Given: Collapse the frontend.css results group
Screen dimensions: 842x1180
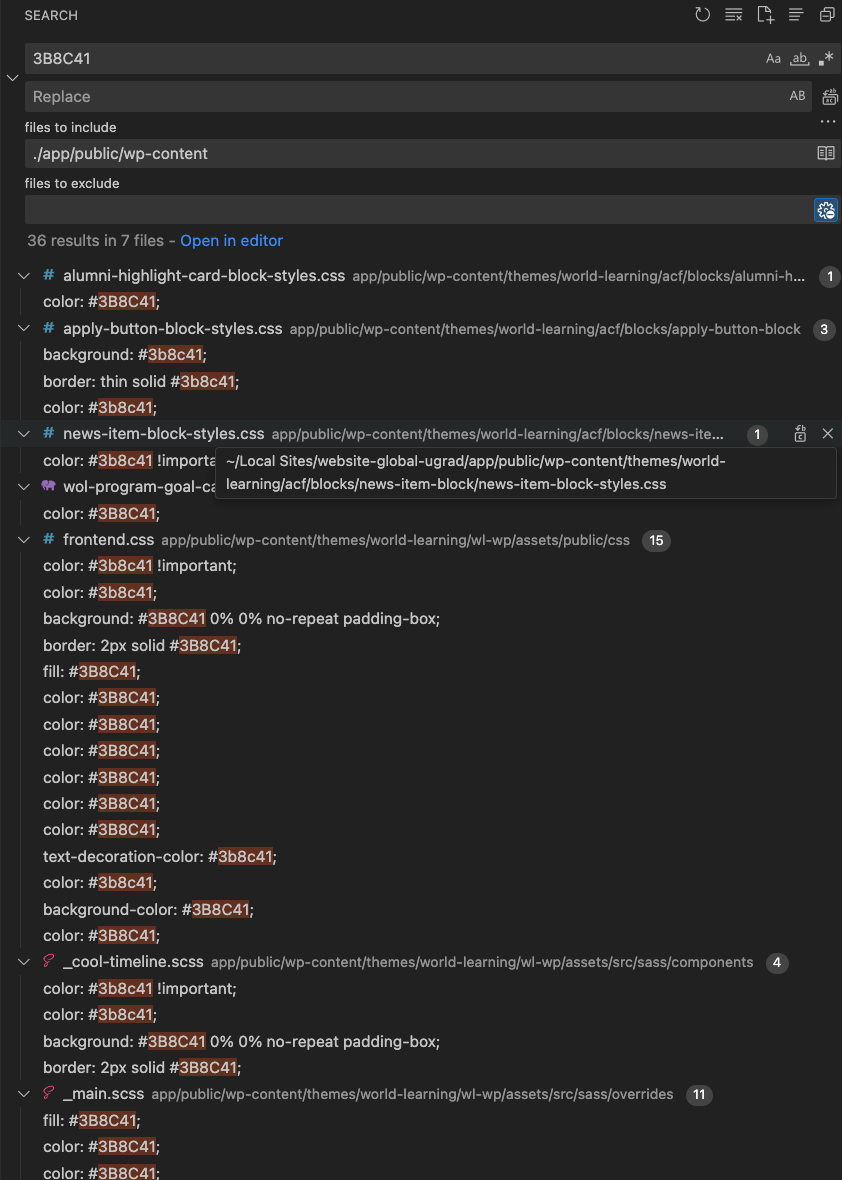Looking at the screenshot, I should coord(24,540).
